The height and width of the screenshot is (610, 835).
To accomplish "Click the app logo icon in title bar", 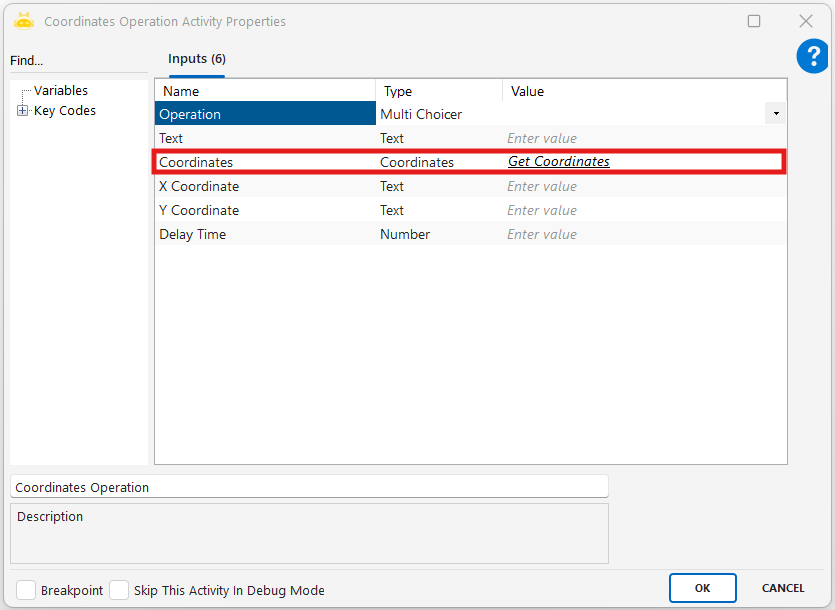I will [24, 21].
